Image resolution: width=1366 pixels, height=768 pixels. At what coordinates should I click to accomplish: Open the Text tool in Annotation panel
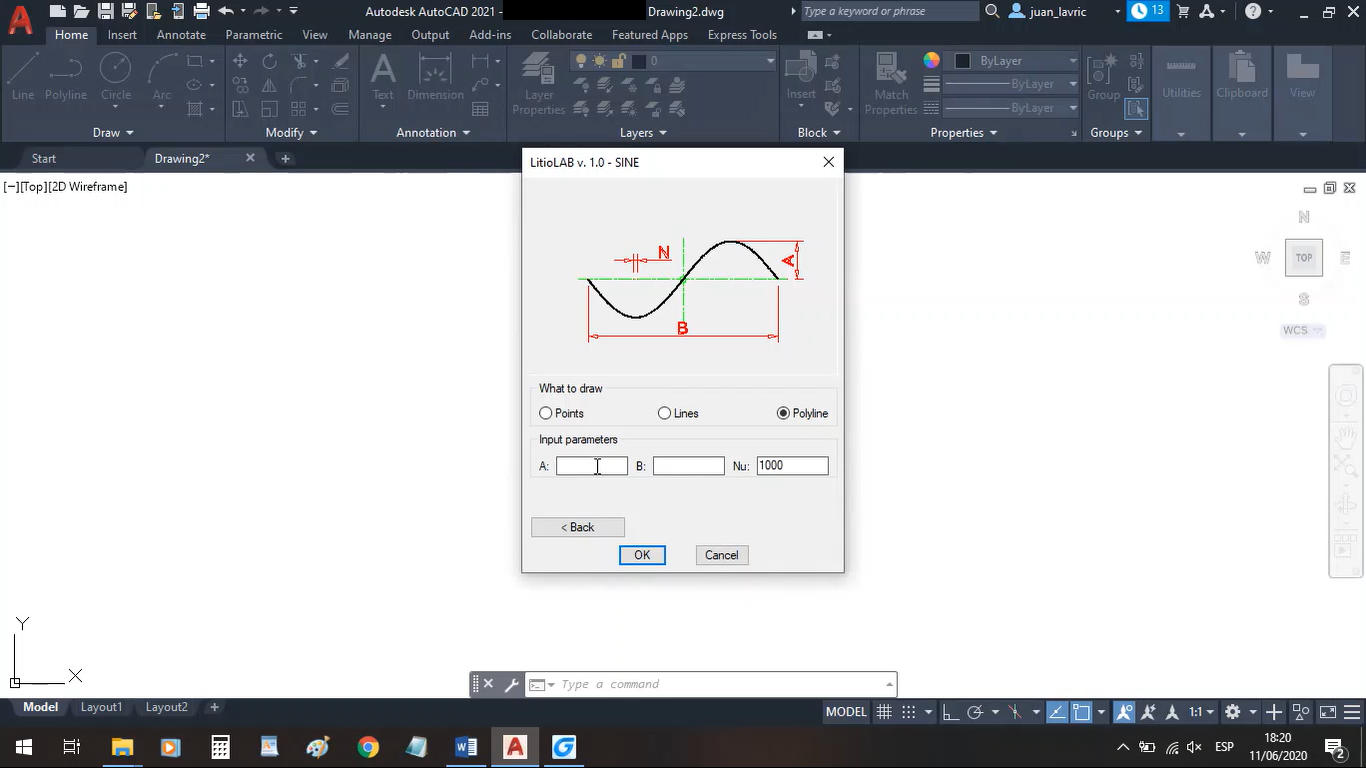pyautogui.click(x=383, y=77)
